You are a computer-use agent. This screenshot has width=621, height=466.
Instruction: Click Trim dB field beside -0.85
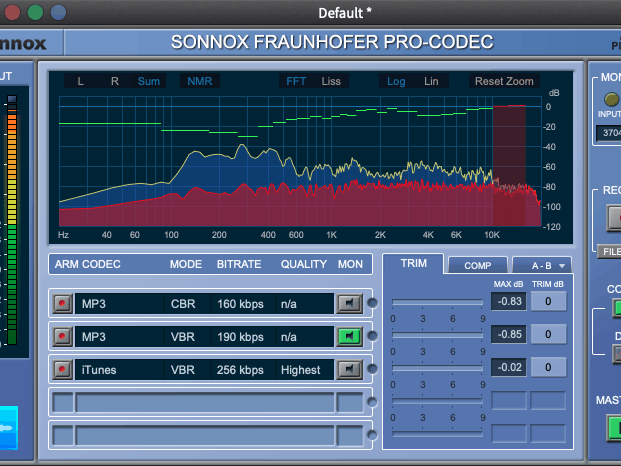(548, 334)
